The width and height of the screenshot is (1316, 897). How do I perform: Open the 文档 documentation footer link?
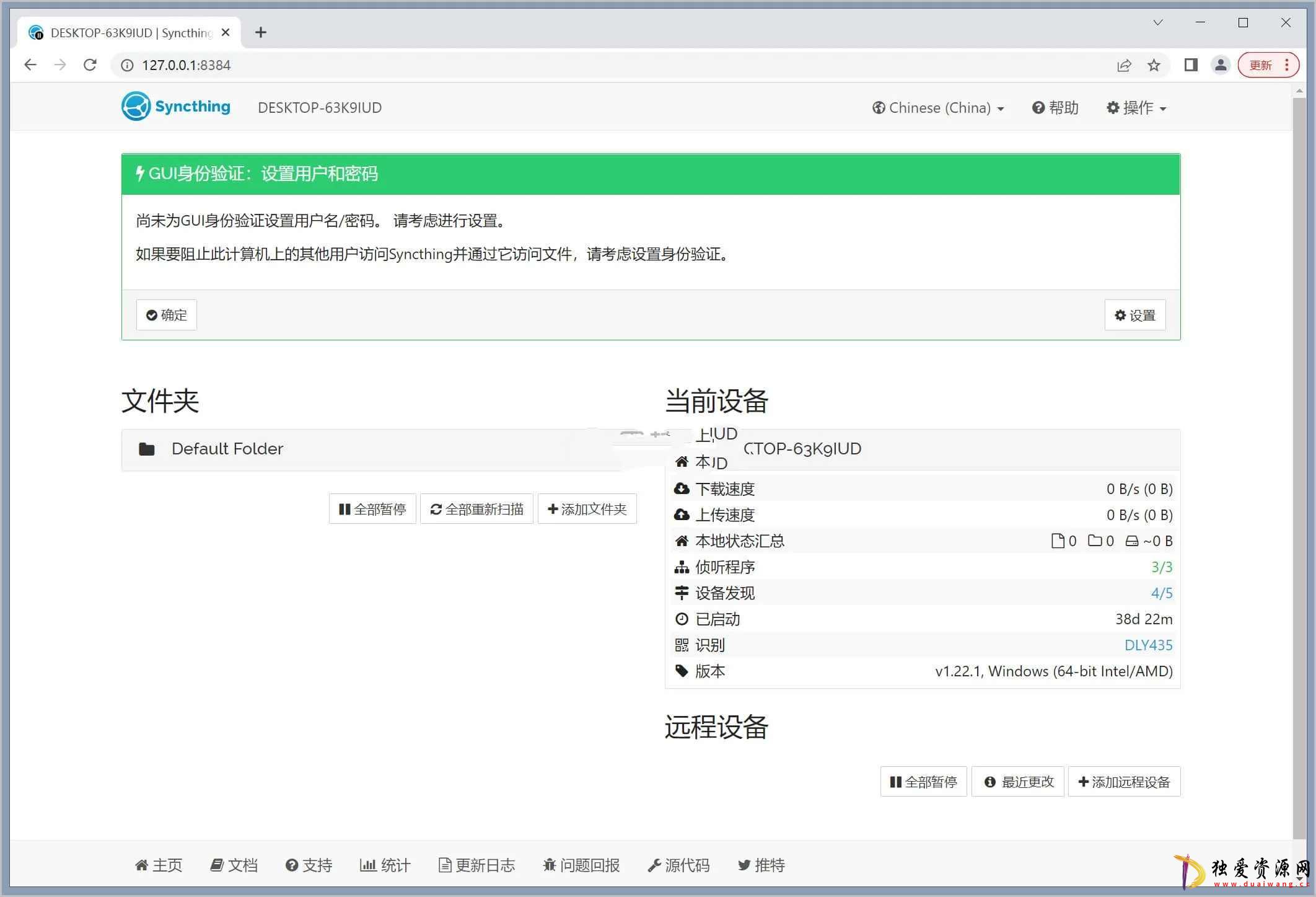point(234,865)
